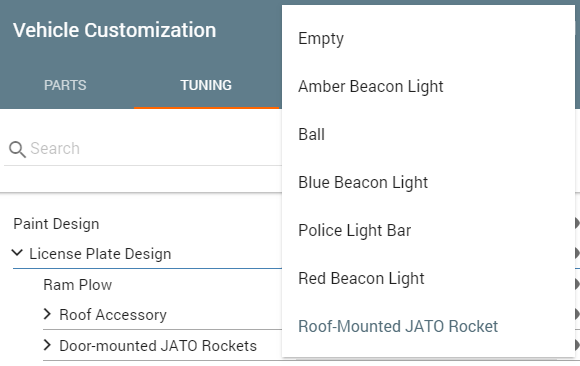Choose the Roof-Mounted JATO Rocket option
The height and width of the screenshot is (366, 580).
pyautogui.click(x=428, y=326)
